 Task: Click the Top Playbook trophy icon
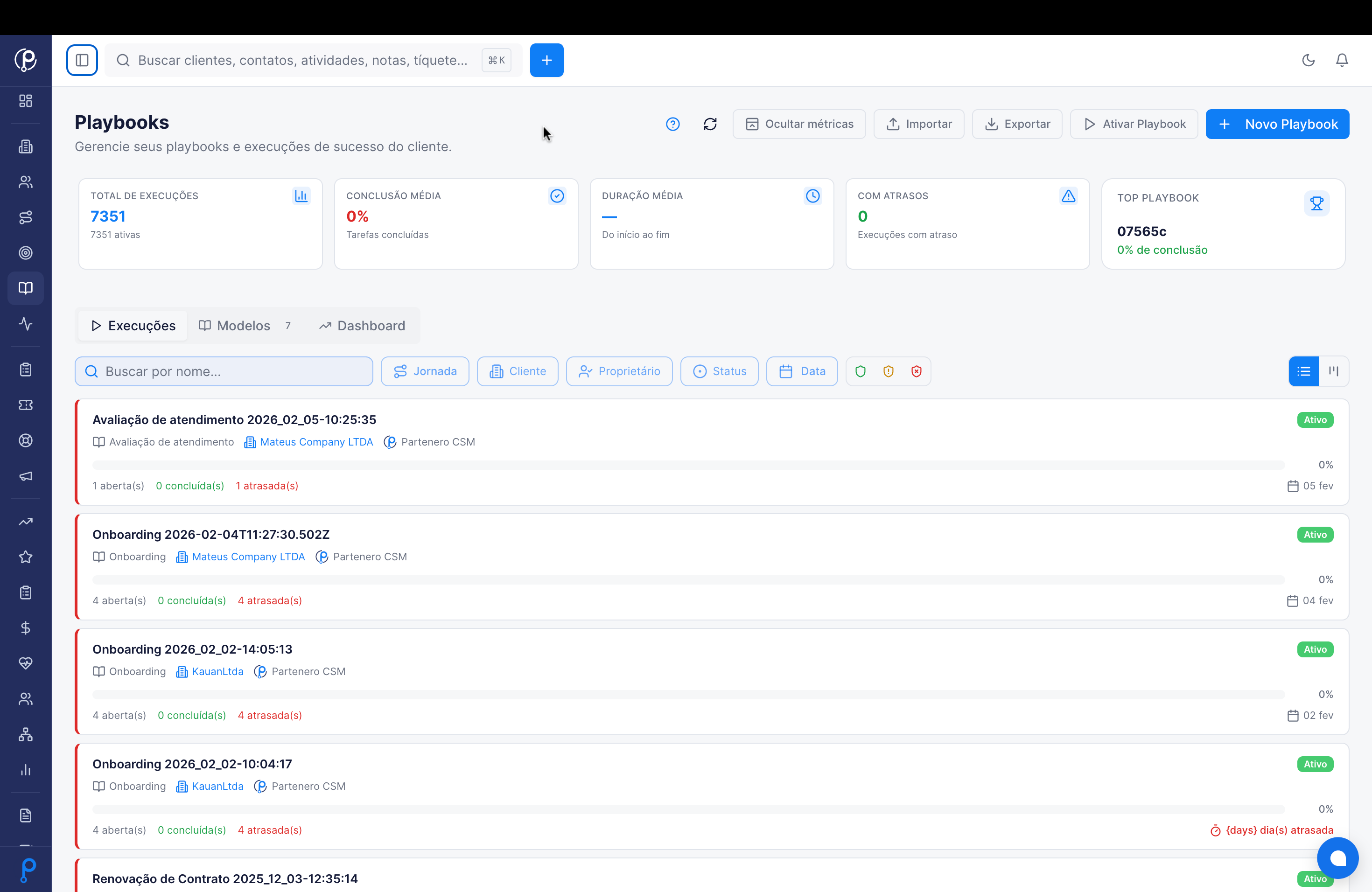pos(1316,203)
